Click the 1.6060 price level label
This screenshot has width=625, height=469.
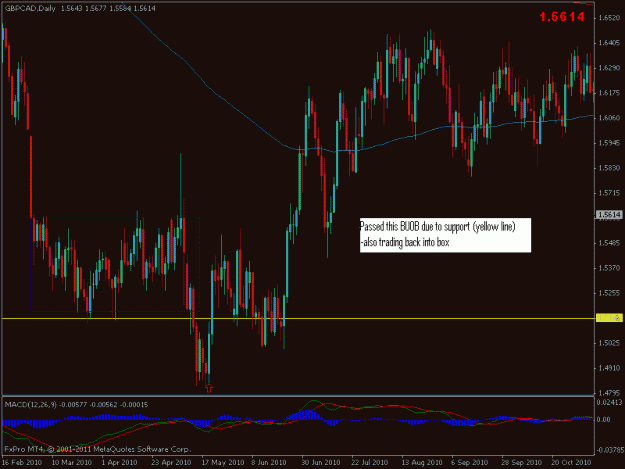point(609,118)
